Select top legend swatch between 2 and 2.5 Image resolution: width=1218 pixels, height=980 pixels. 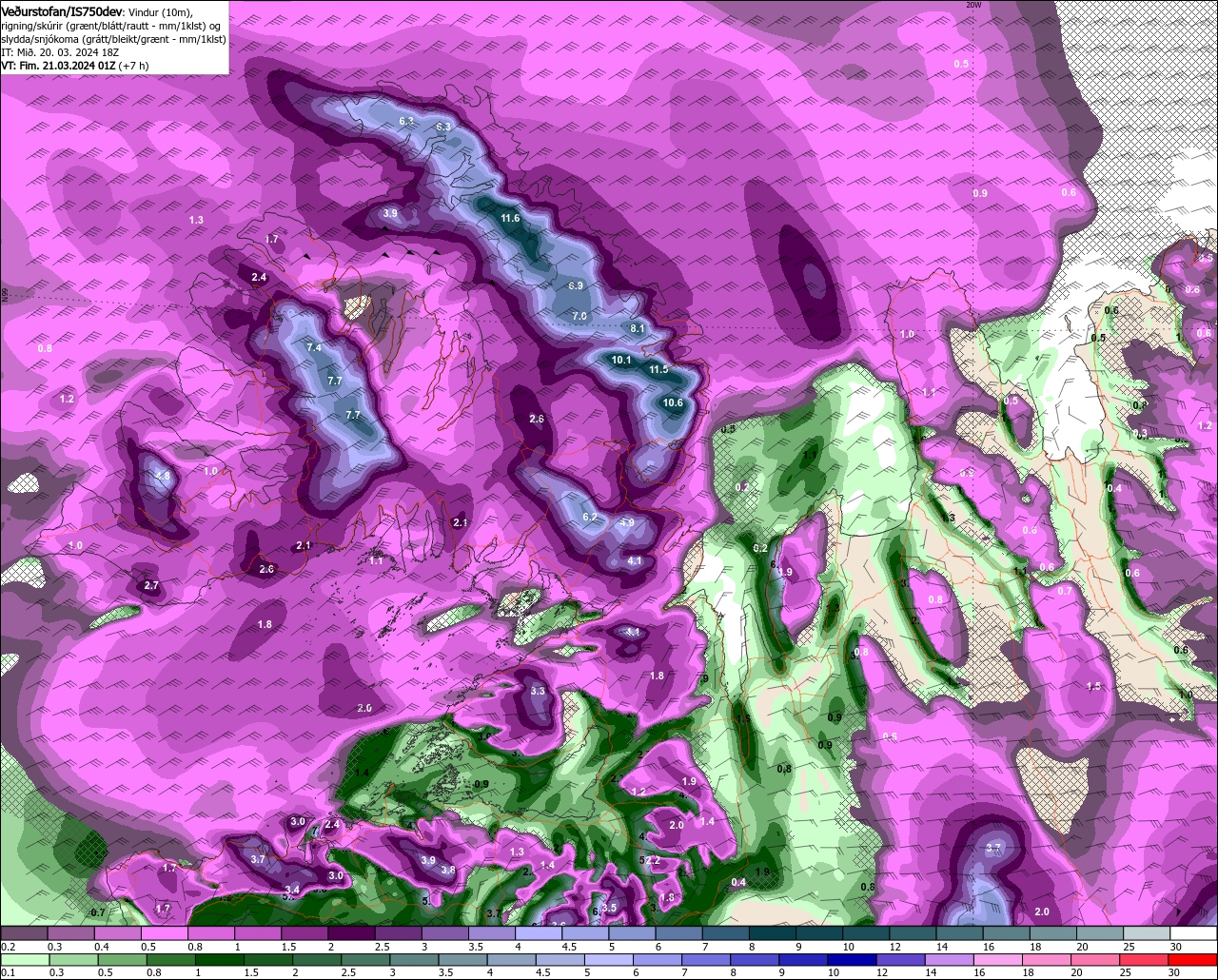coord(351,933)
